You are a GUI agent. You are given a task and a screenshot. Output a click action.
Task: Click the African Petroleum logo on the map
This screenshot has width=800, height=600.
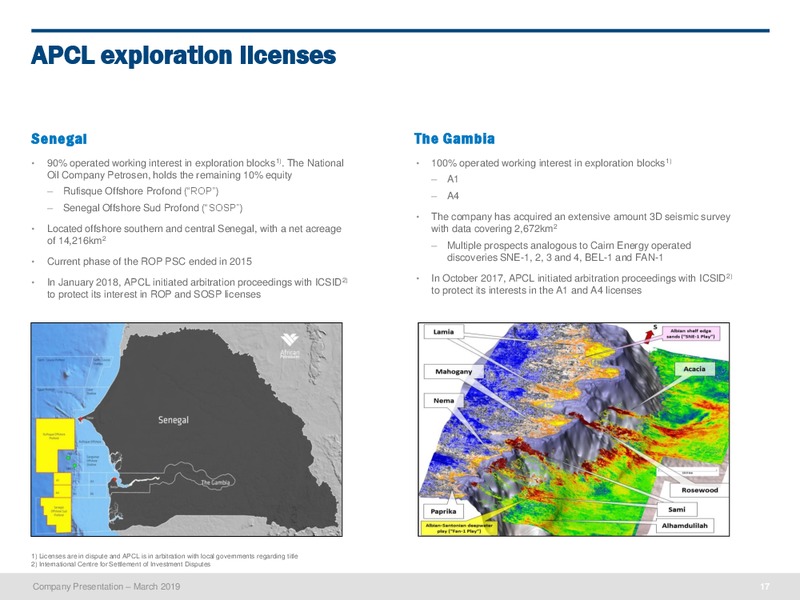pyautogui.click(x=290, y=346)
